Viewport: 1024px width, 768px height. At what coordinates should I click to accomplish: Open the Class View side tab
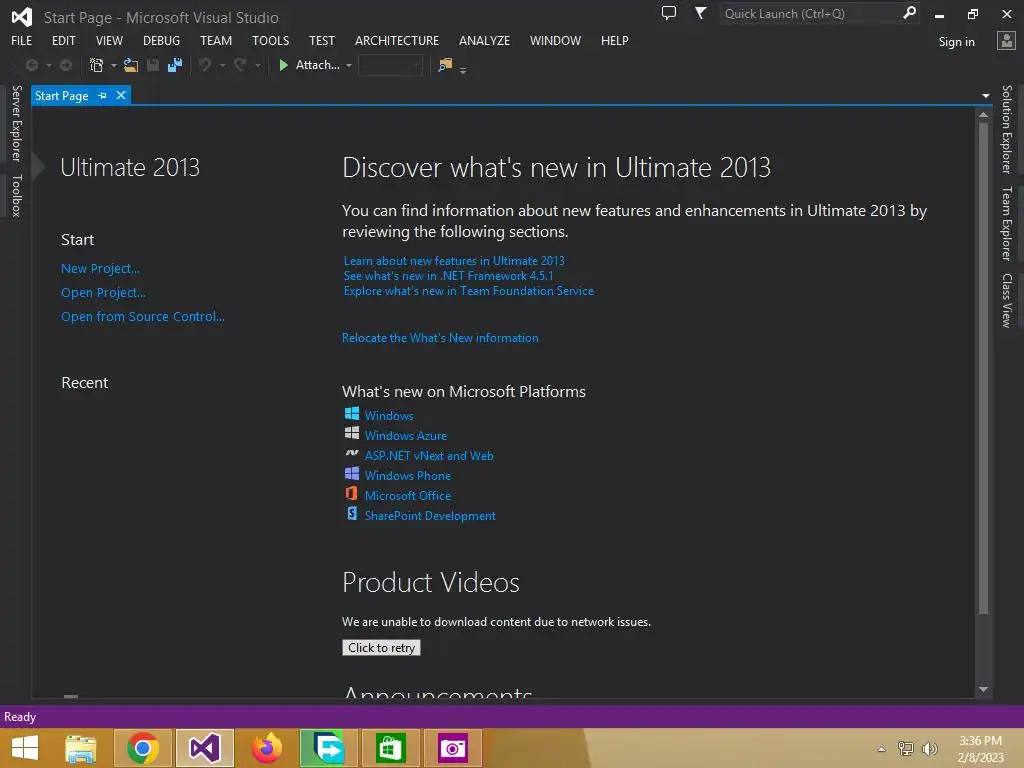tap(1006, 300)
